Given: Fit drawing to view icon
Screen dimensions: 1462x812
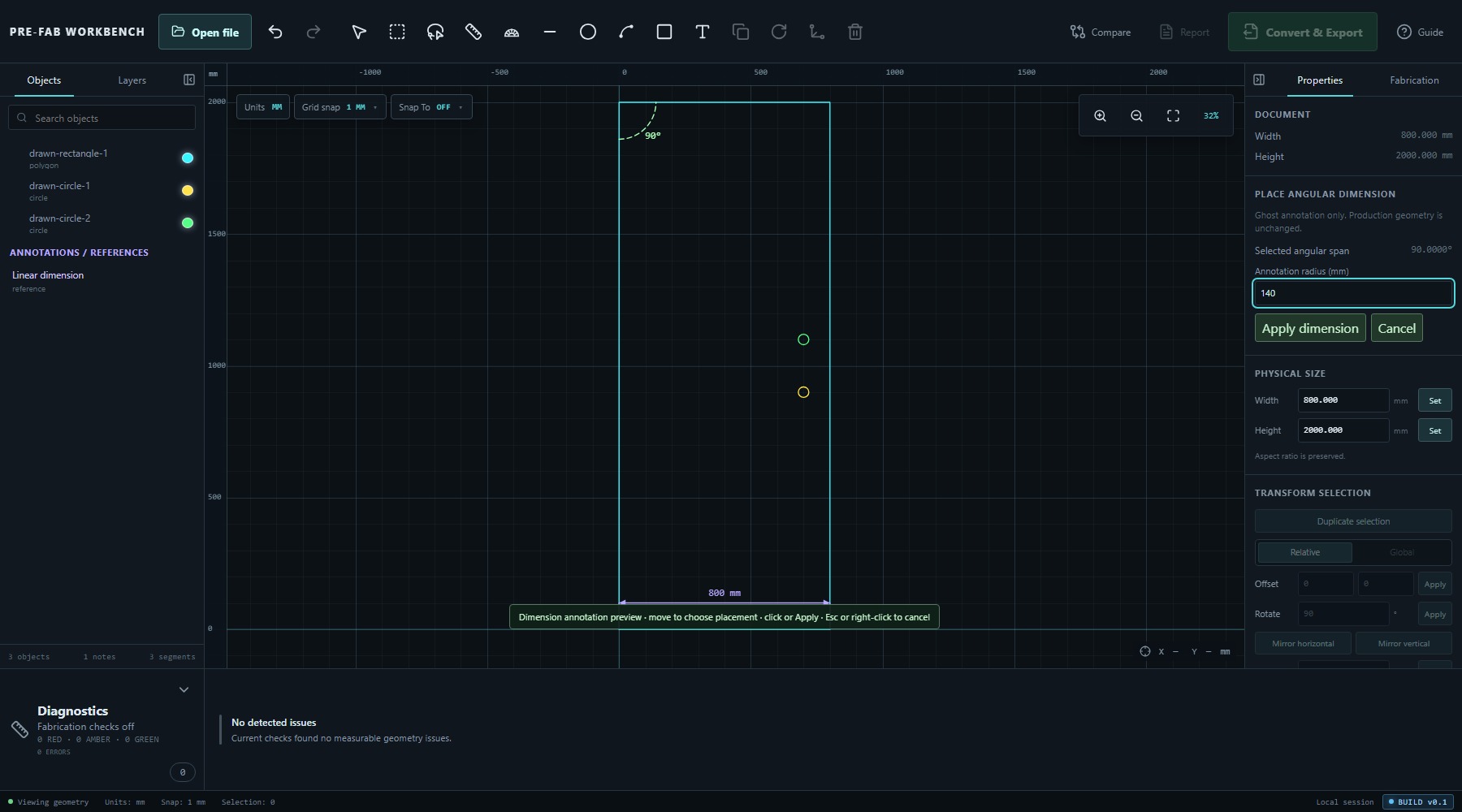Looking at the screenshot, I should [x=1173, y=116].
